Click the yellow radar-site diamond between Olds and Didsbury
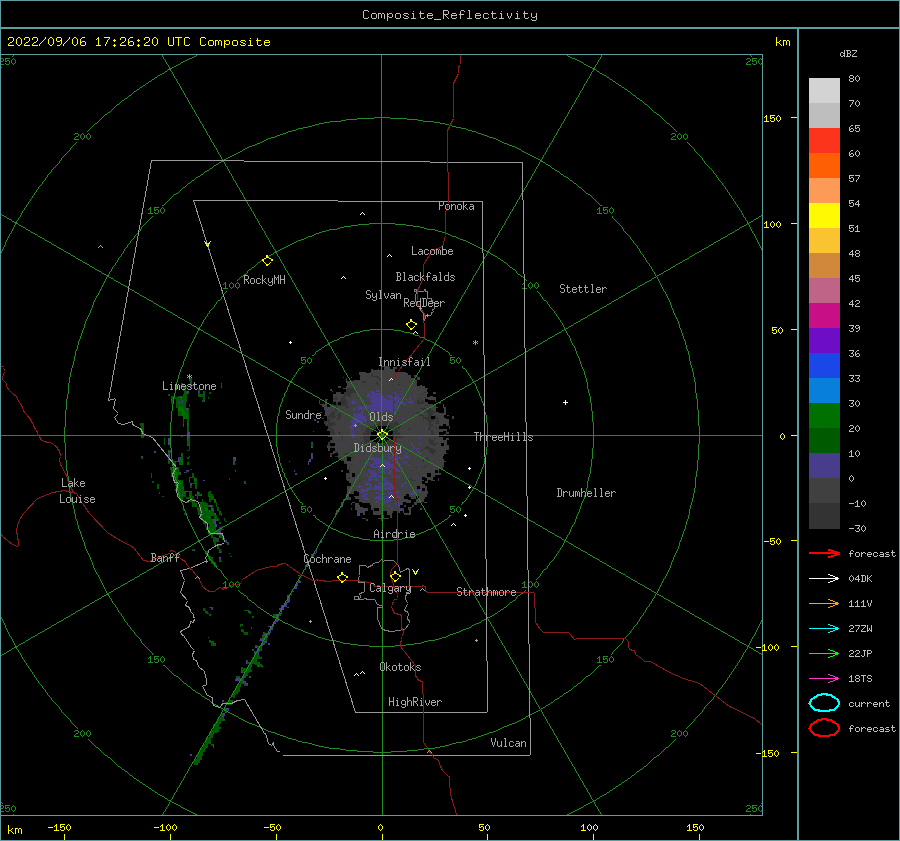900x841 pixels. point(382,435)
